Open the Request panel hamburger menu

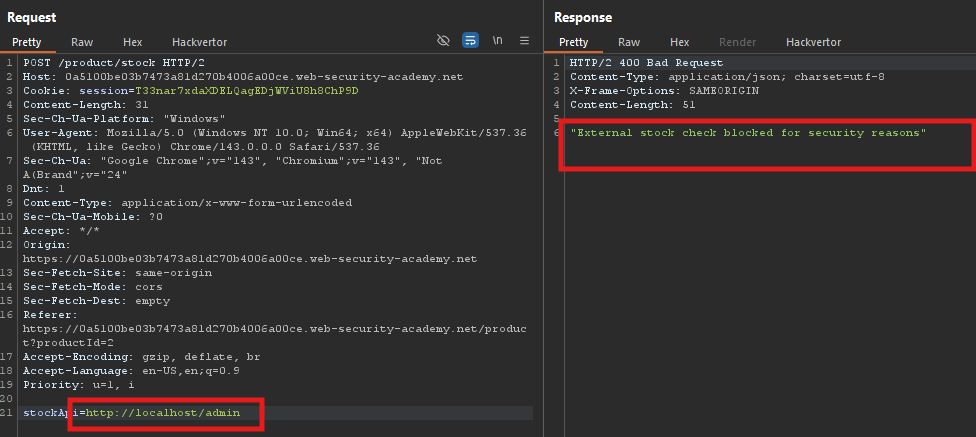pos(525,40)
